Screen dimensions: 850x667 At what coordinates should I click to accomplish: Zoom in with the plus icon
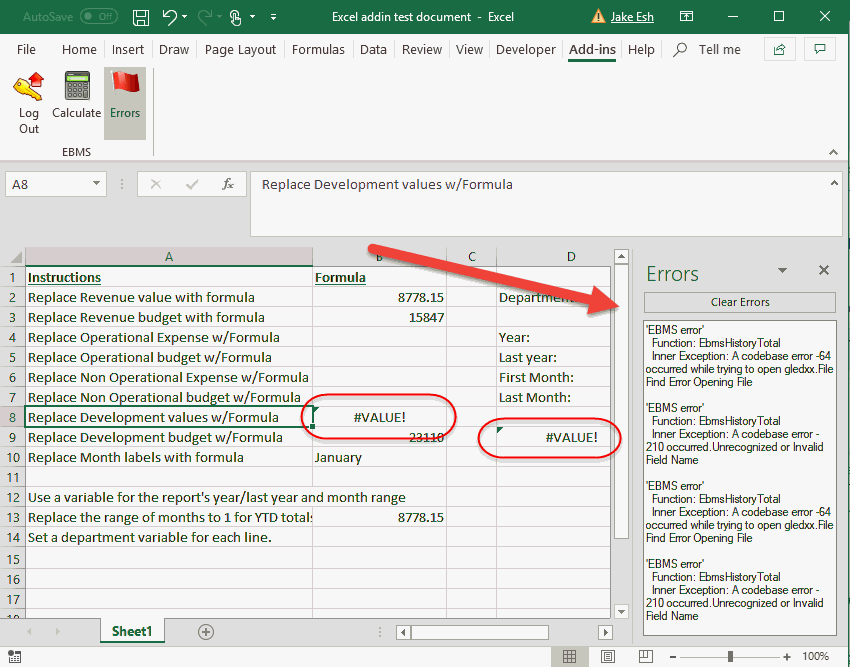(787, 657)
